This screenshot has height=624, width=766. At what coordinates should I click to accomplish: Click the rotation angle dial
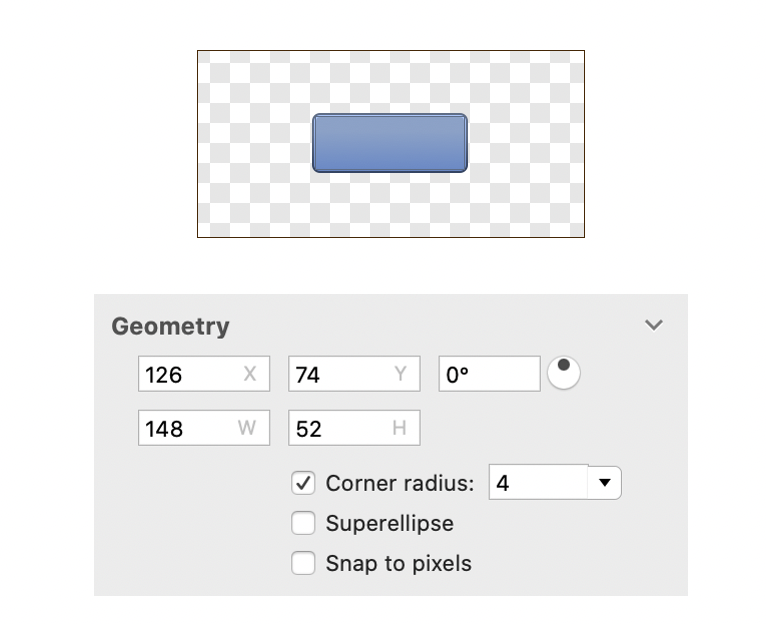click(564, 375)
